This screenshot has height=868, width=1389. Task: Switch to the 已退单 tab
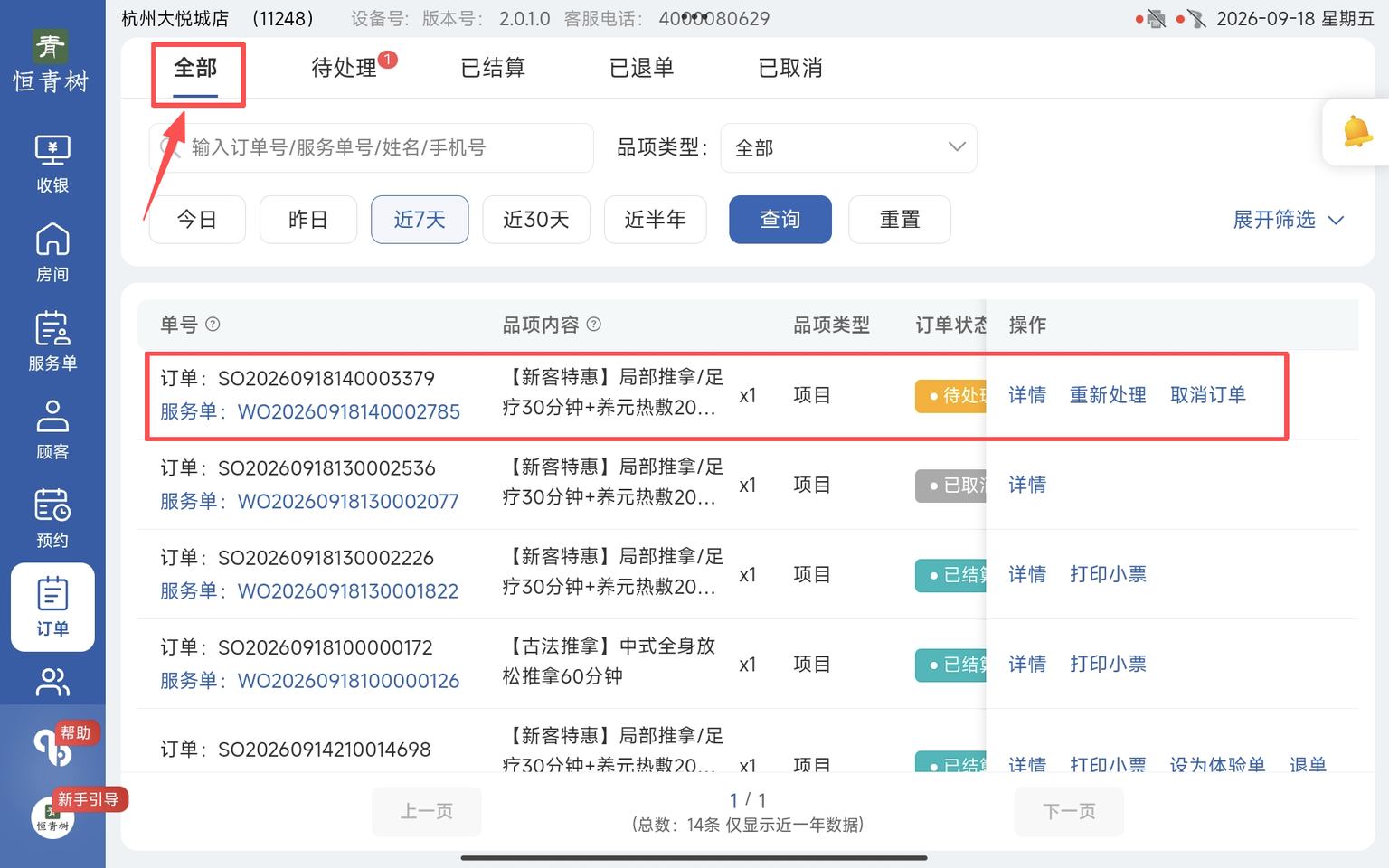(x=642, y=68)
